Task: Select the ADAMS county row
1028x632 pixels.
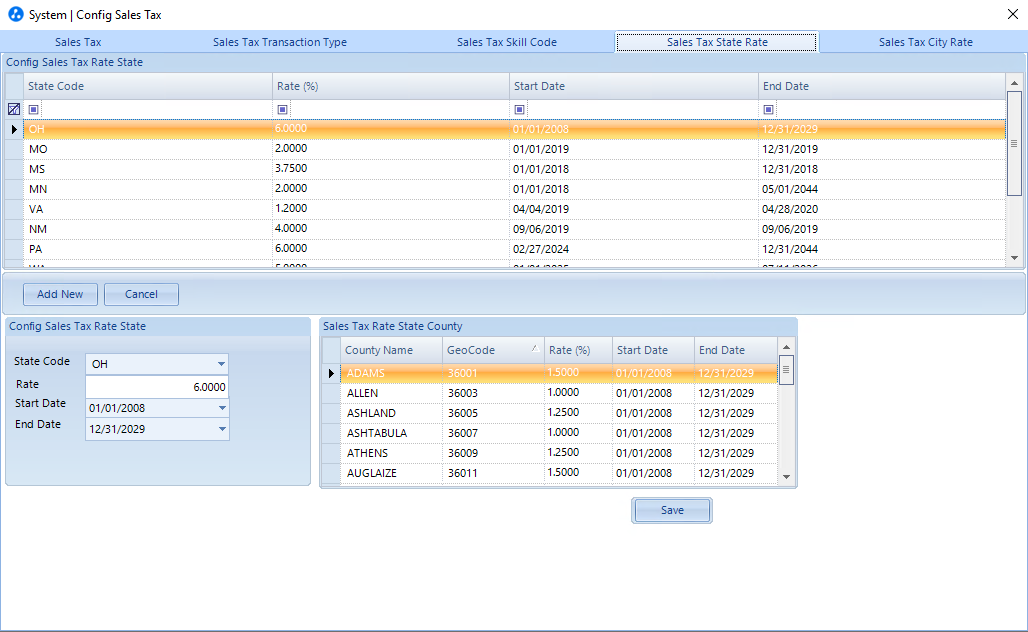Action: tap(559, 373)
